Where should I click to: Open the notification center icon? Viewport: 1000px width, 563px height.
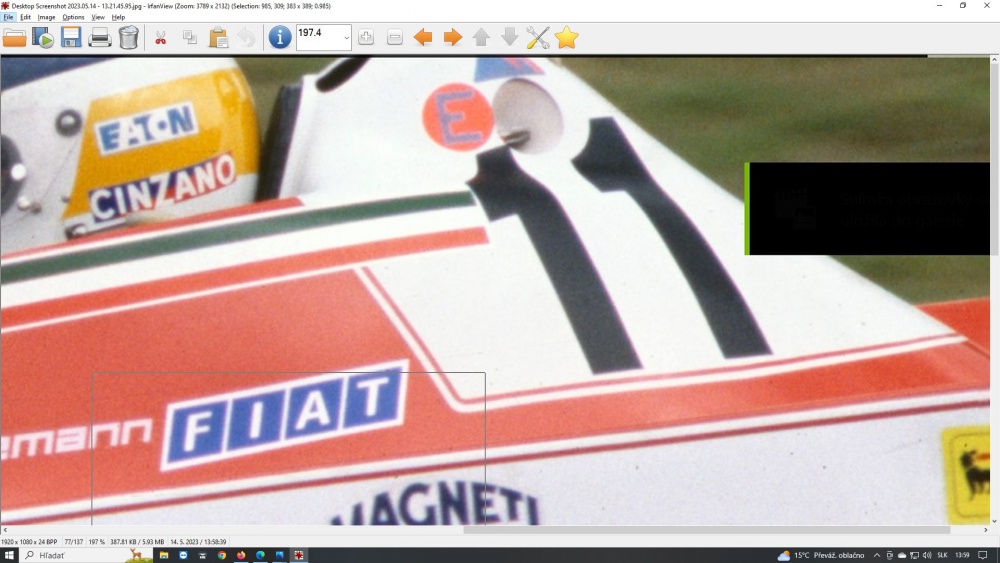pyautogui.click(x=983, y=555)
